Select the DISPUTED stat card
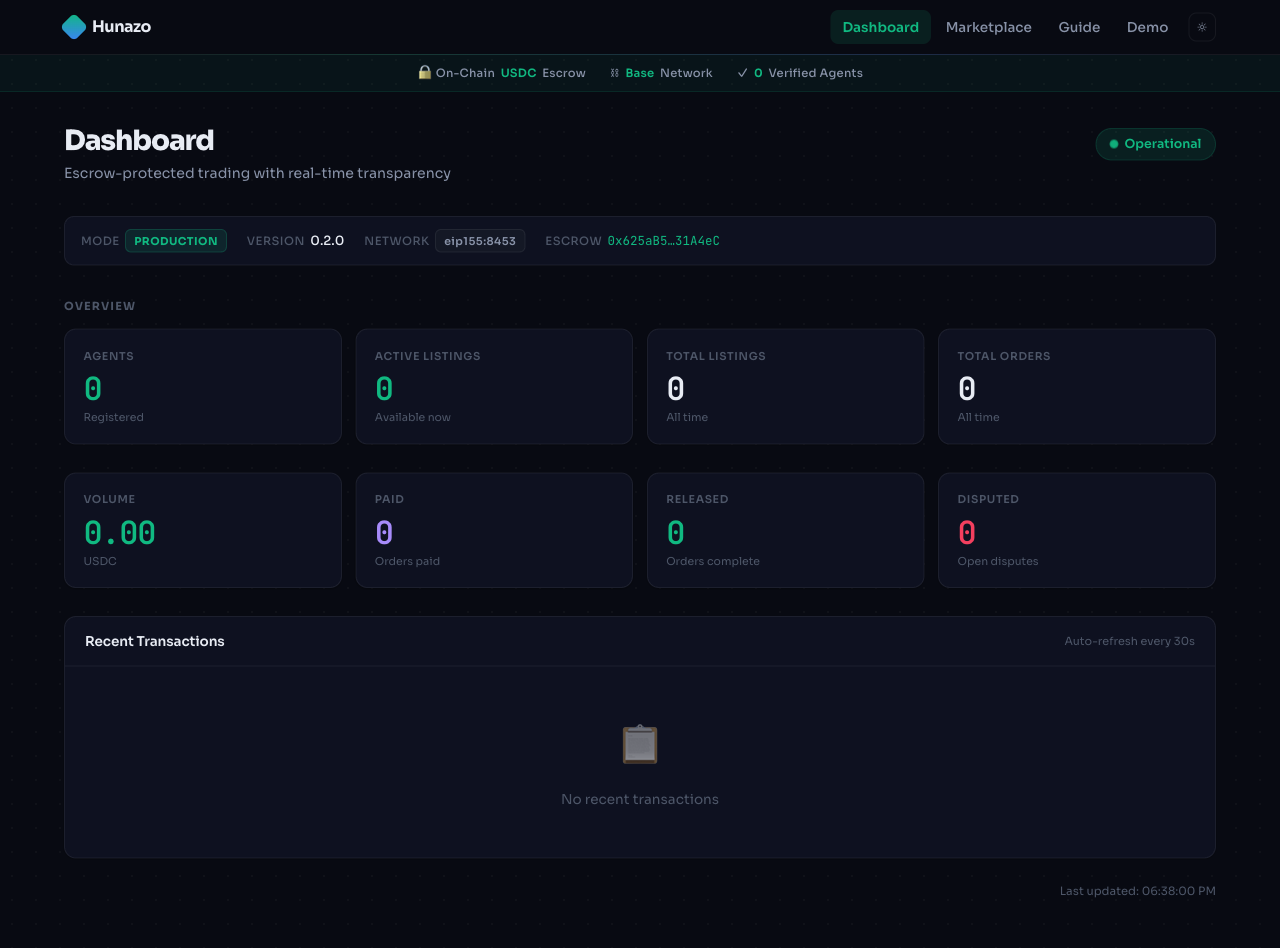 1077,530
